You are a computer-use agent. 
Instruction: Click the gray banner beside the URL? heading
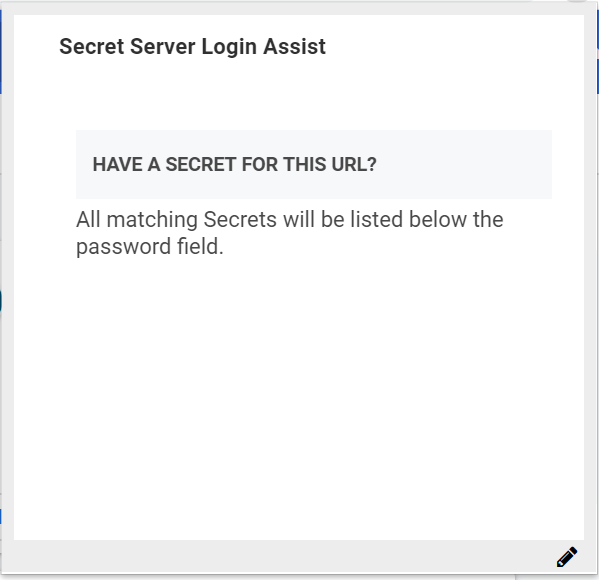pyautogui.click(x=464, y=164)
